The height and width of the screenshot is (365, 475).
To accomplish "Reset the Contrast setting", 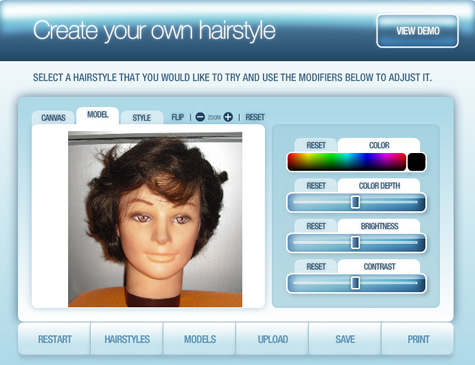I will coord(316,267).
